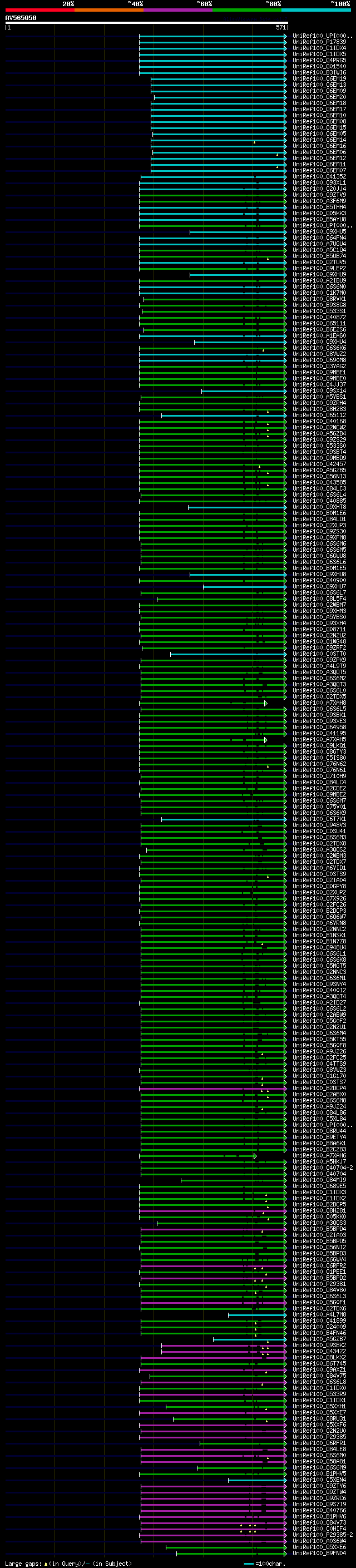Click the green alignment bar for UniRef100_Q9ZTV9
Viewport: 356px width, 1568px height.
point(212,195)
